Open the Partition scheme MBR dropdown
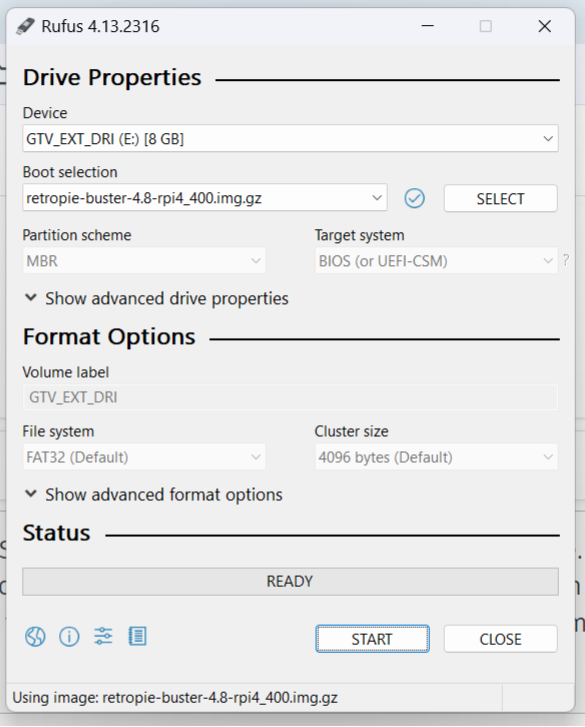This screenshot has height=727, width=585. [x=144, y=261]
